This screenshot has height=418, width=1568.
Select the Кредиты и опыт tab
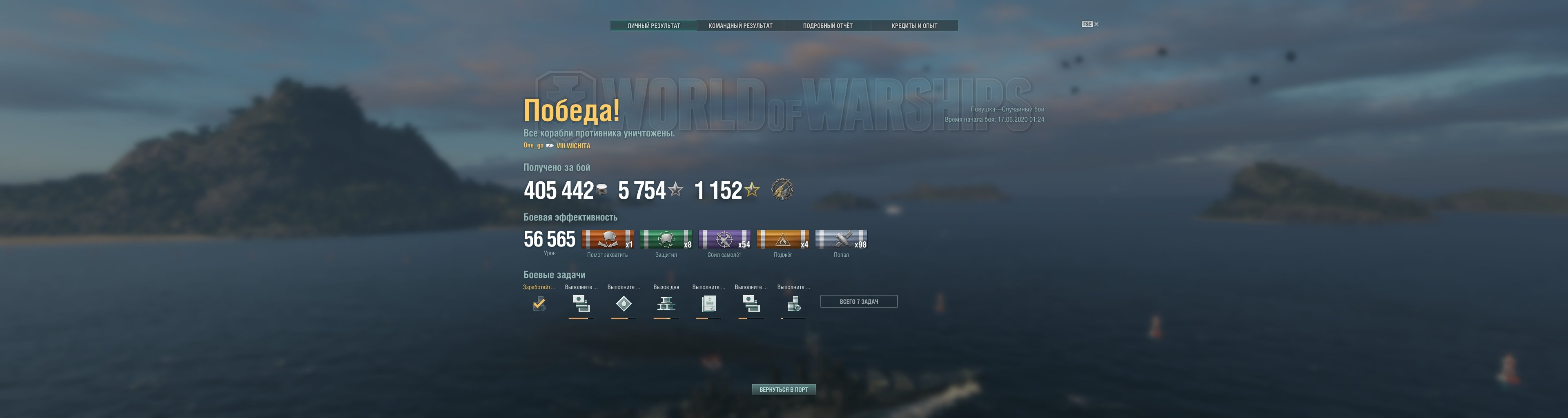[914, 26]
